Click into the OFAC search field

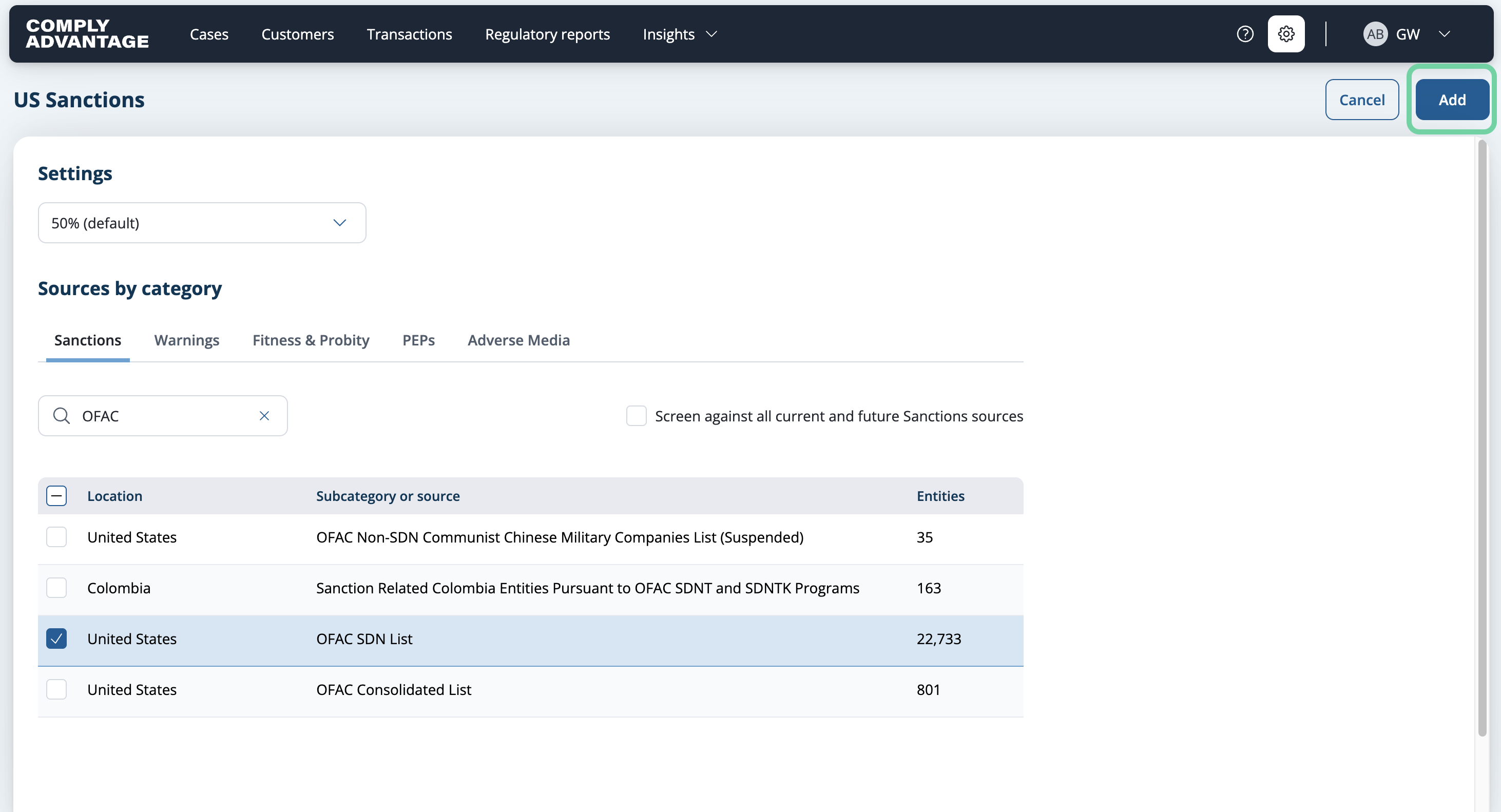click(x=163, y=416)
